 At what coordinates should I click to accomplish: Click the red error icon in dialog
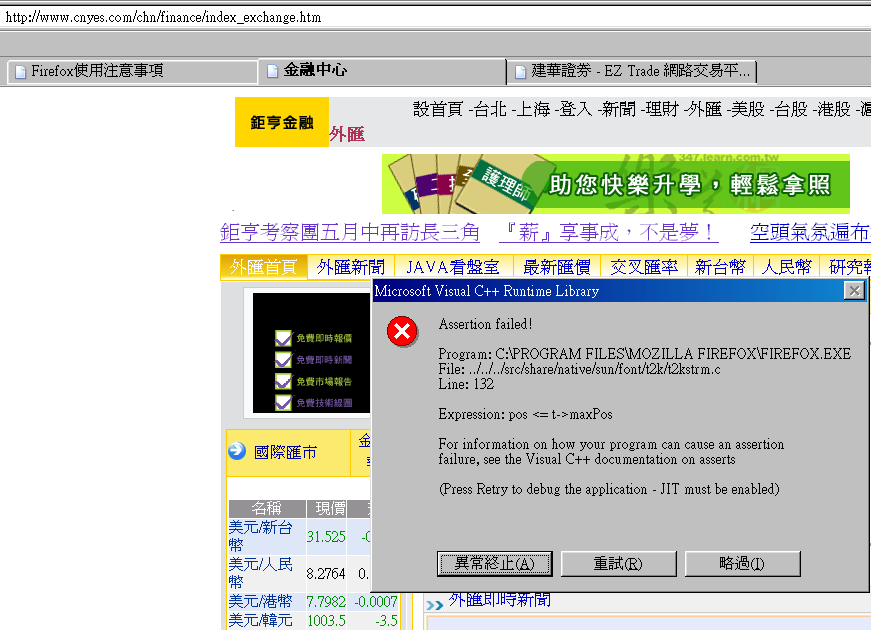coord(403,331)
